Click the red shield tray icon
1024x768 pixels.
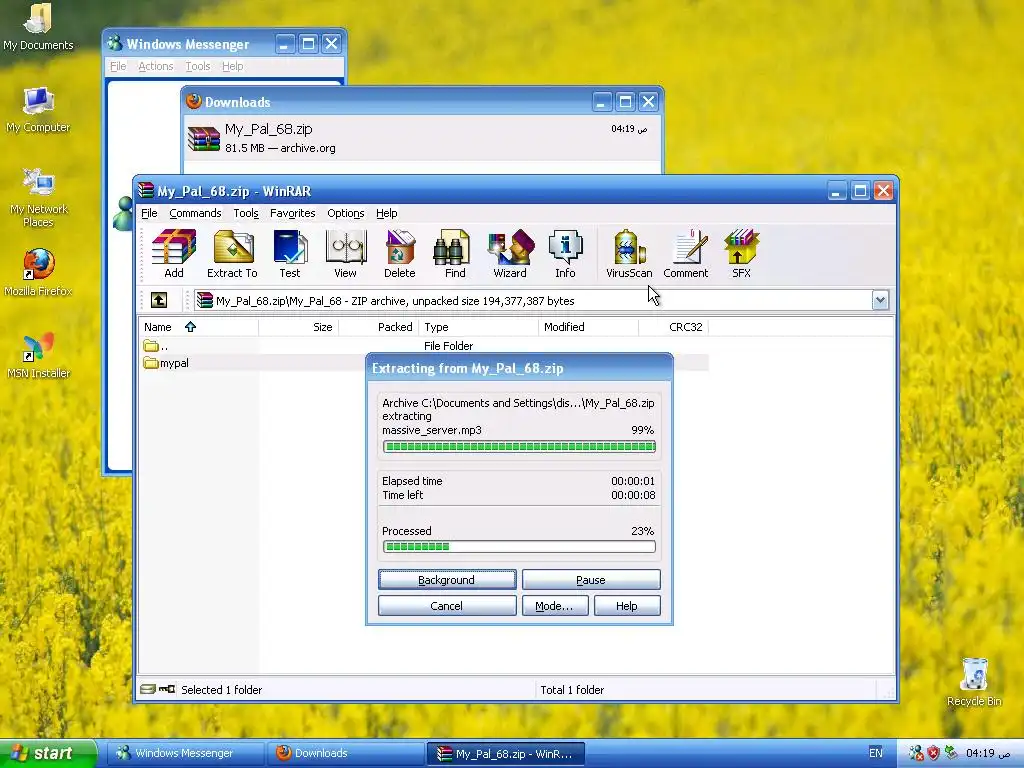(933, 753)
